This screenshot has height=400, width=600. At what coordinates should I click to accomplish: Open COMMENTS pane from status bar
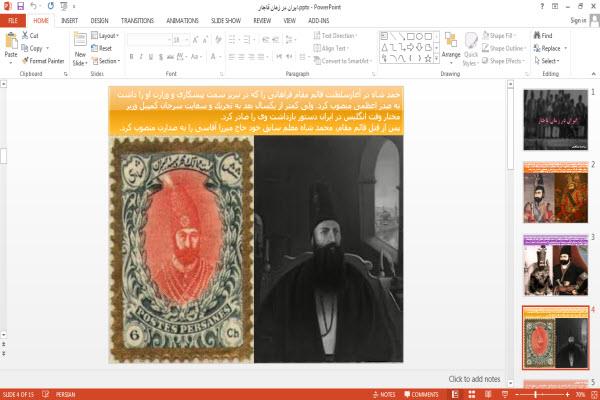click(421, 394)
